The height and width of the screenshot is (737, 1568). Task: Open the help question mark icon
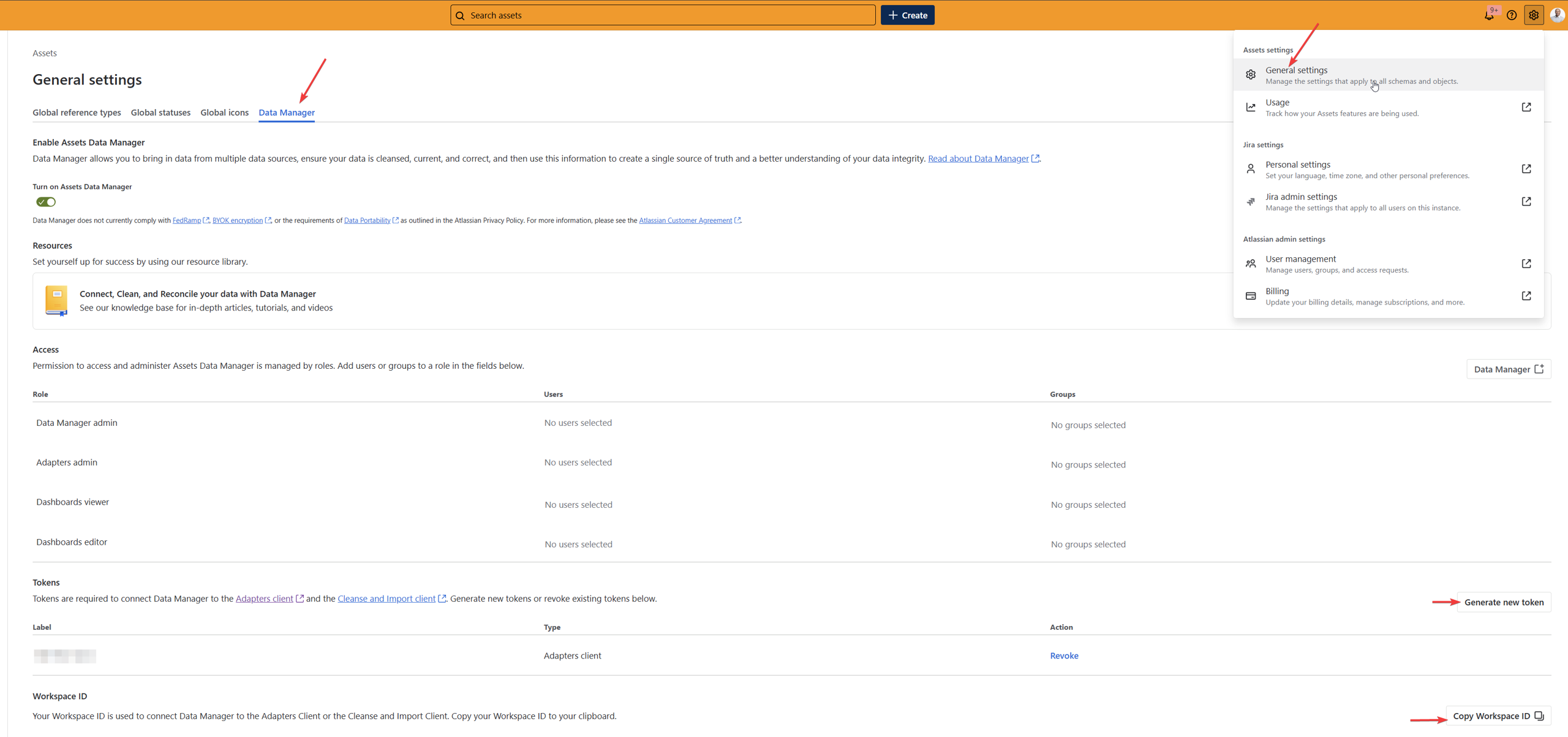tap(1512, 15)
